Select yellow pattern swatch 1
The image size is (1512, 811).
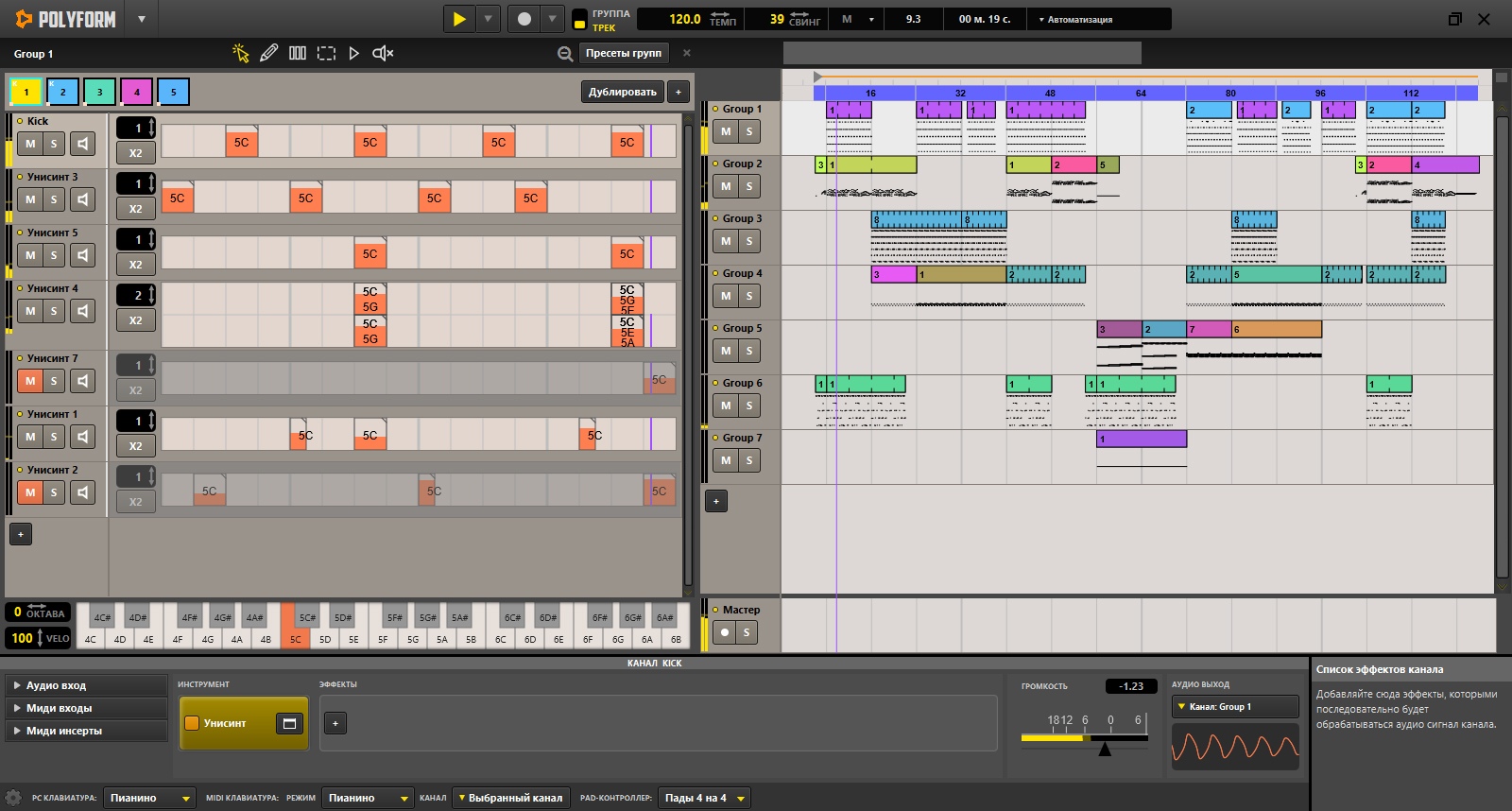coord(26,92)
